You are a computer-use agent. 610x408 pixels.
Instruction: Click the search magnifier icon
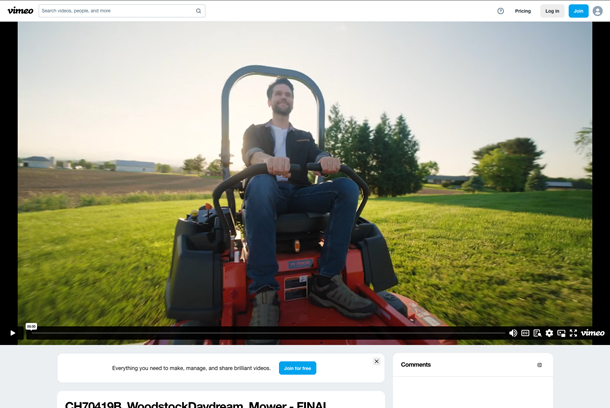click(198, 11)
